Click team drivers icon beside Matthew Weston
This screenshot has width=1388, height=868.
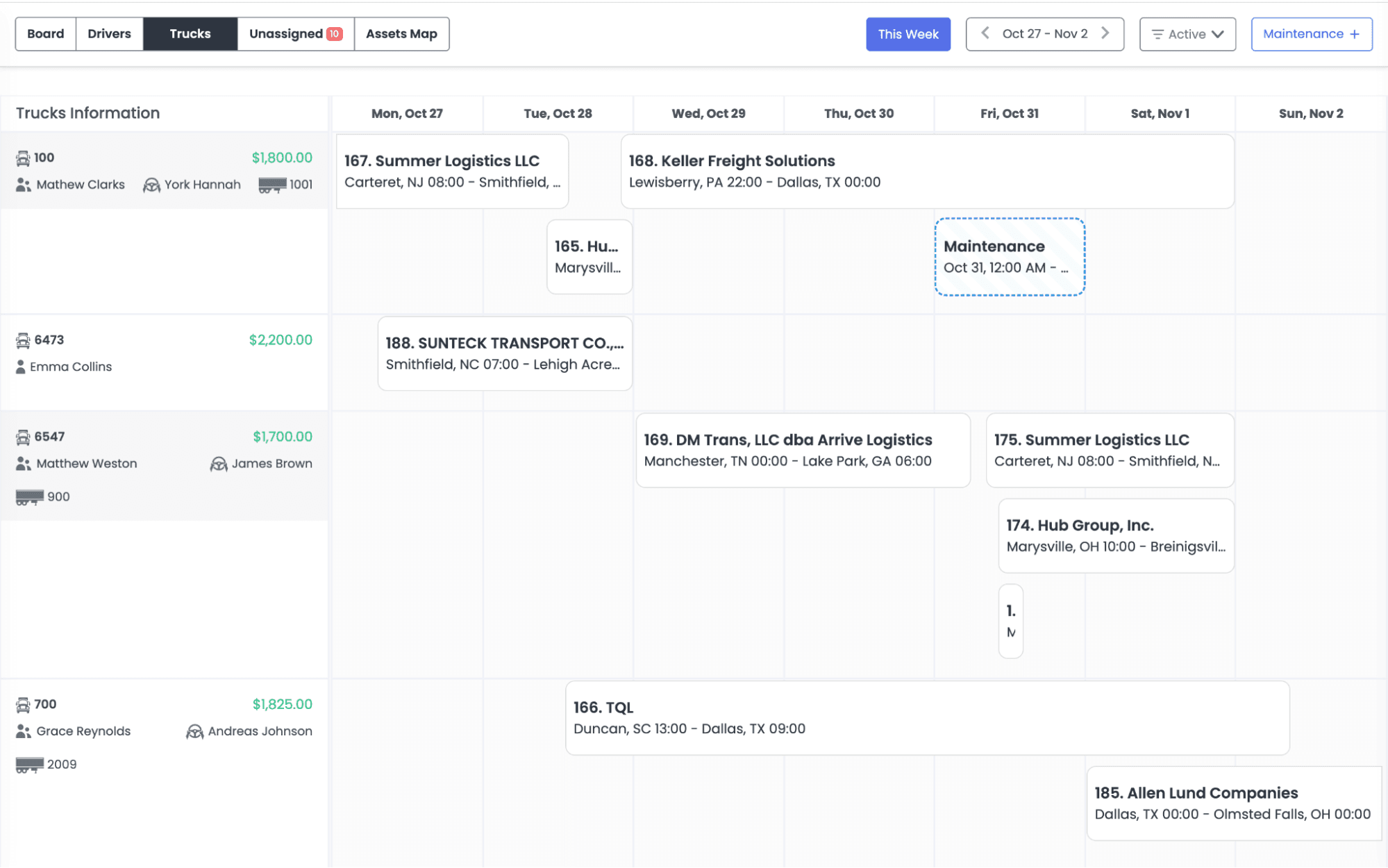[x=23, y=464]
